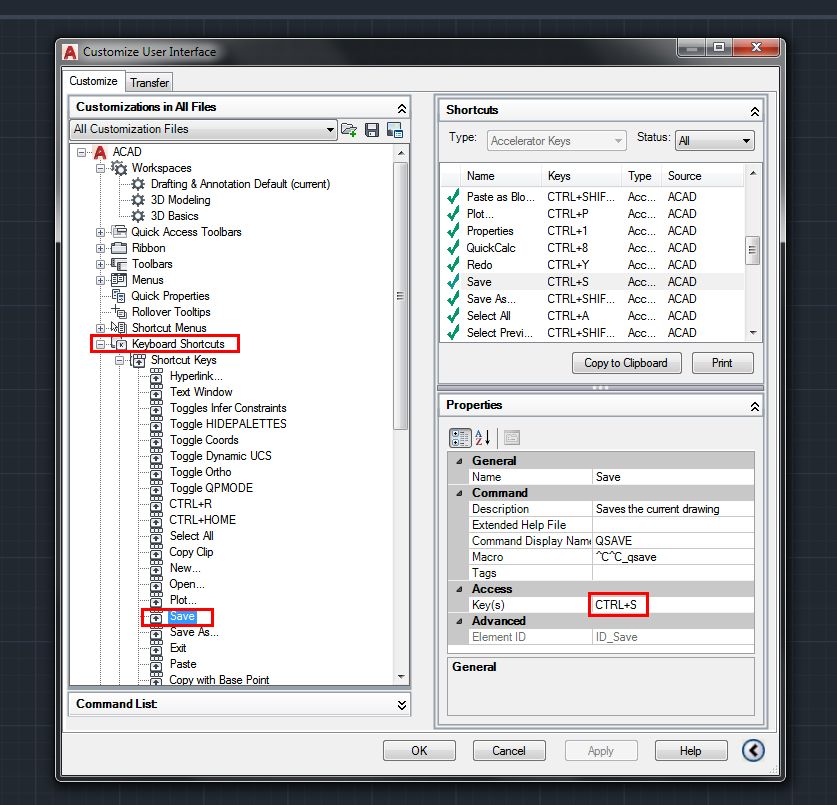Select Copy with Base Point in tree
Image resolution: width=837 pixels, height=805 pixels.
coord(219,680)
